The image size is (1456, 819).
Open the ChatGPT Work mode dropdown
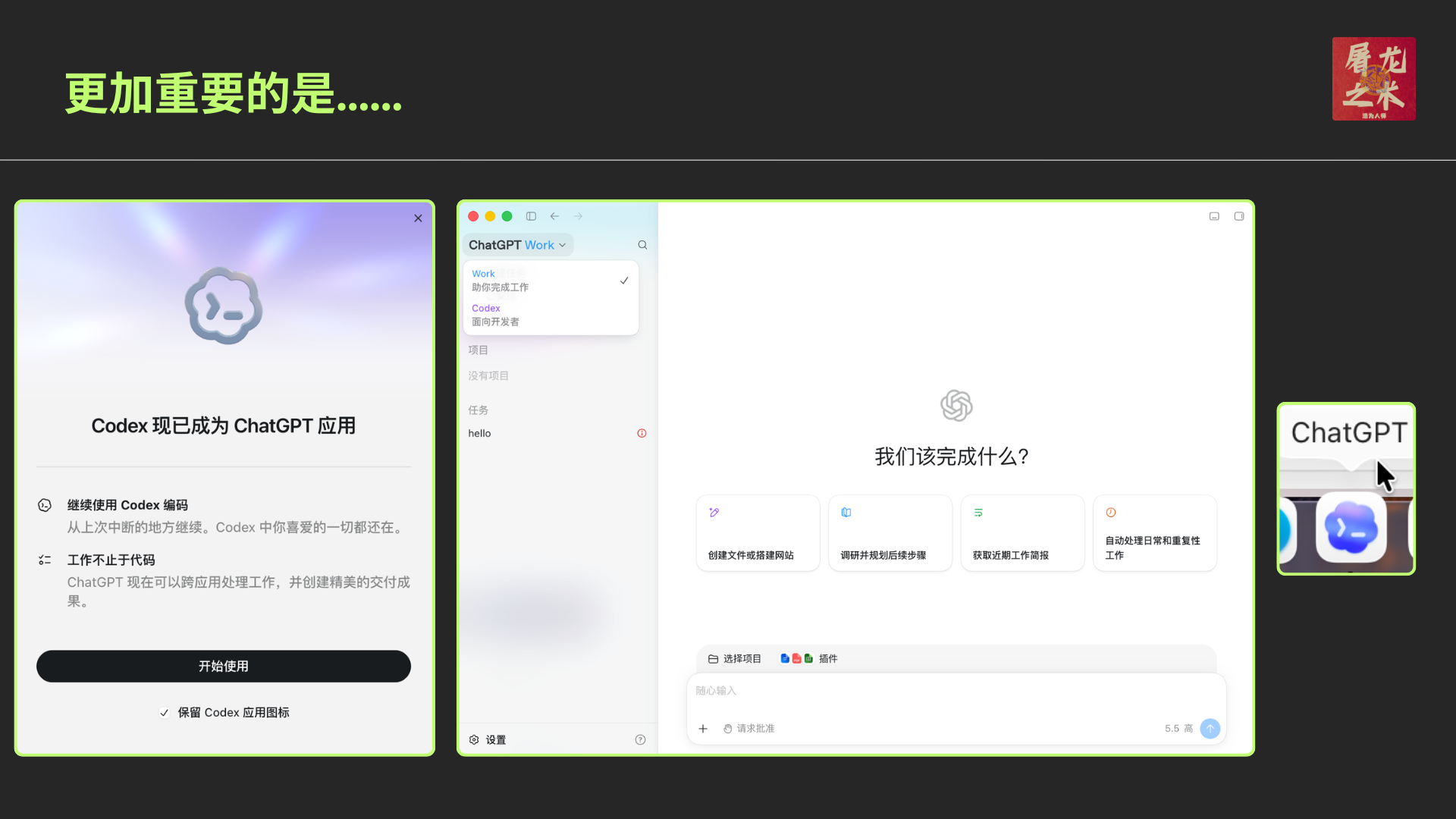517,245
